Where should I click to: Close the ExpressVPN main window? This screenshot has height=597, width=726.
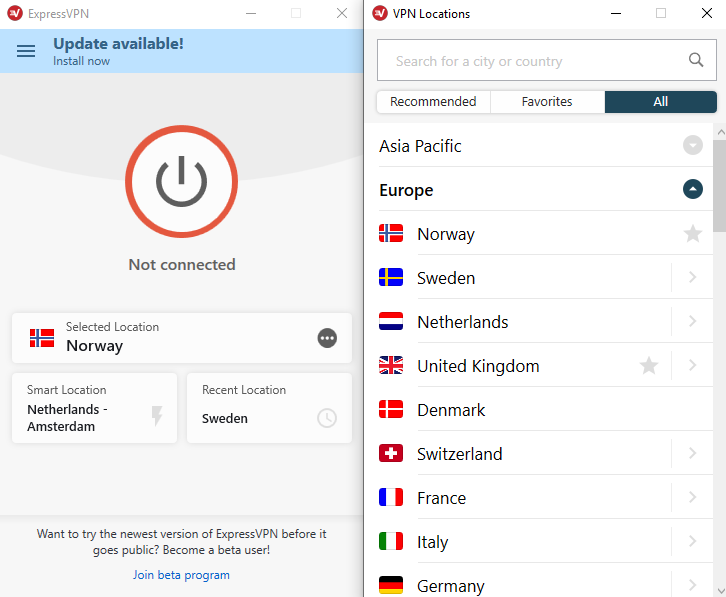click(342, 13)
